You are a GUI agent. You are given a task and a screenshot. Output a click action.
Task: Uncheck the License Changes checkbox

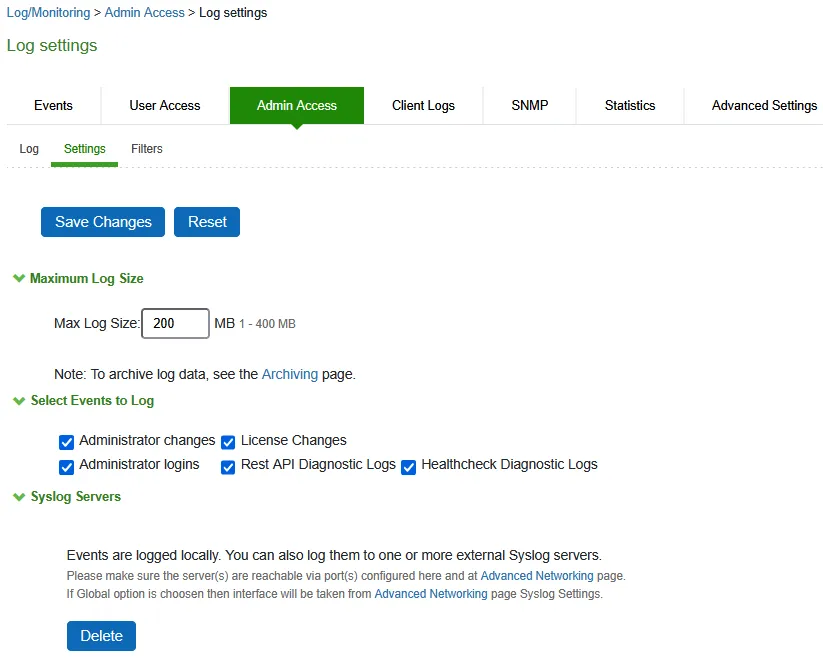[x=228, y=442]
